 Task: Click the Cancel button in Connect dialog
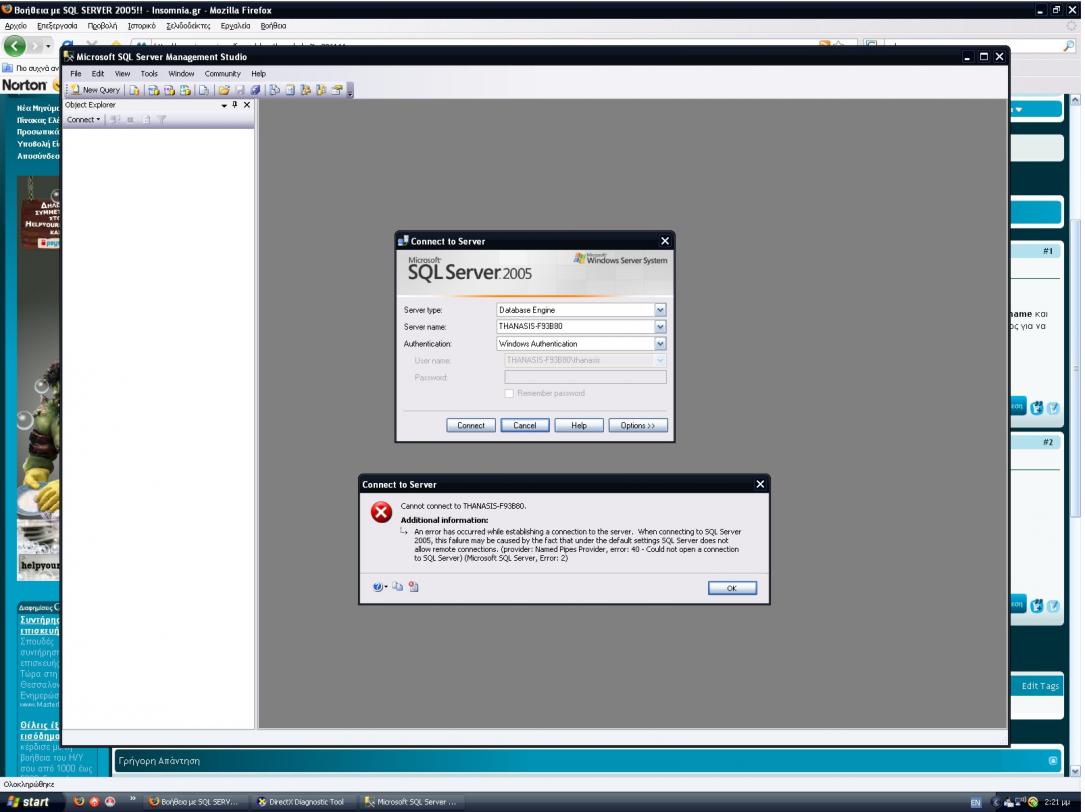pyautogui.click(x=525, y=426)
